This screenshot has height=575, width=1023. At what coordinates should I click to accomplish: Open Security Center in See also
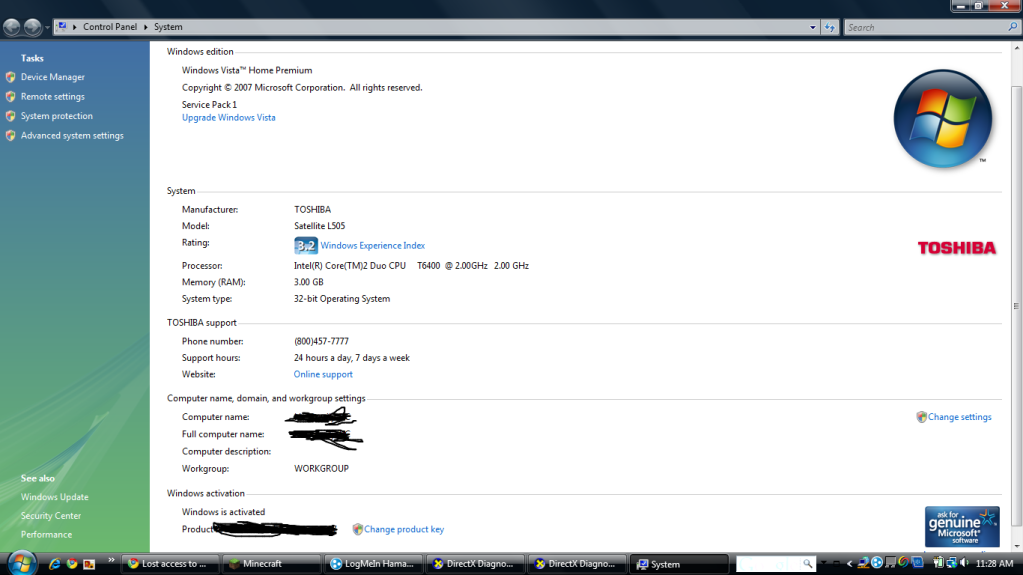point(51,516)
